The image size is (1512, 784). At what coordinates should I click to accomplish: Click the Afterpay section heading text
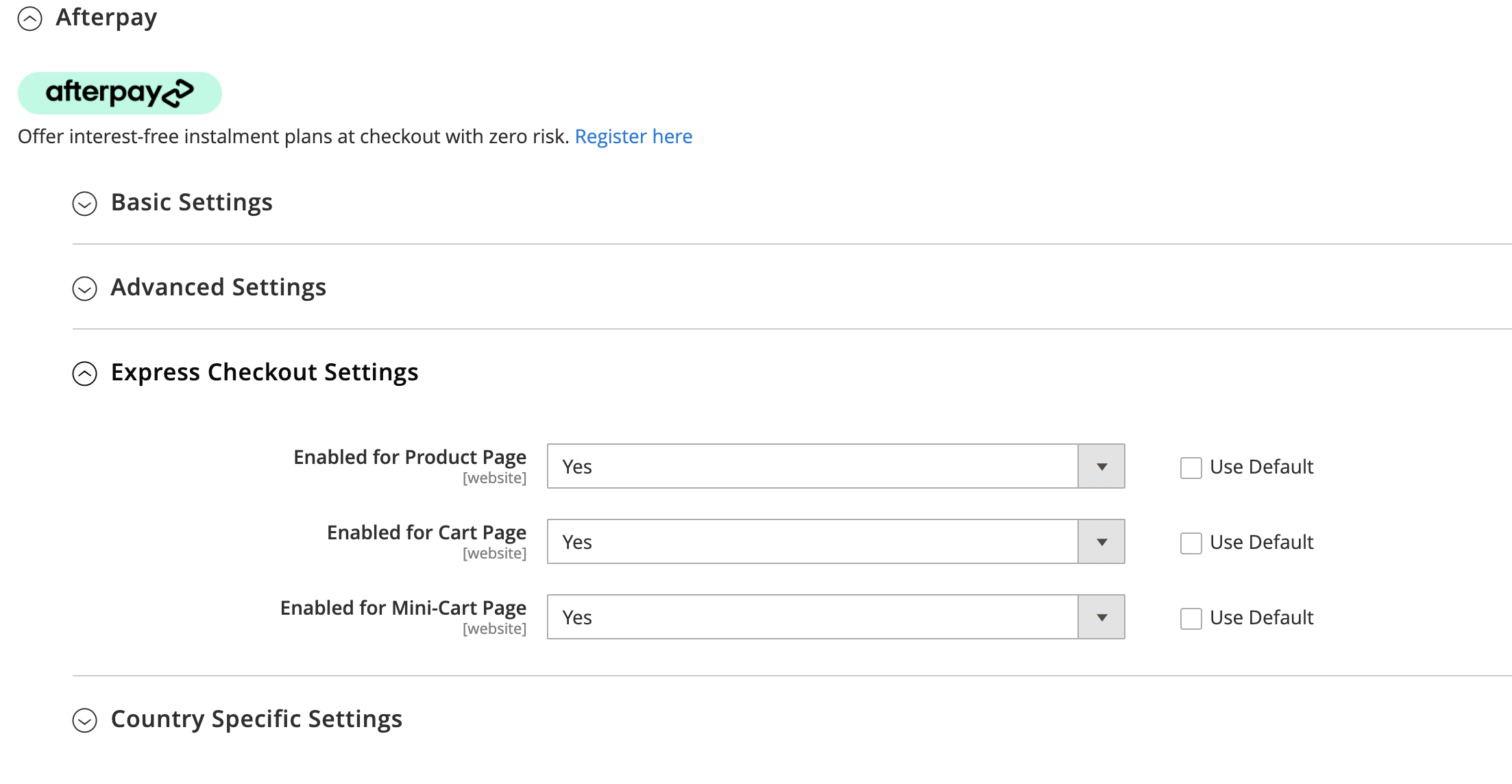106,17
